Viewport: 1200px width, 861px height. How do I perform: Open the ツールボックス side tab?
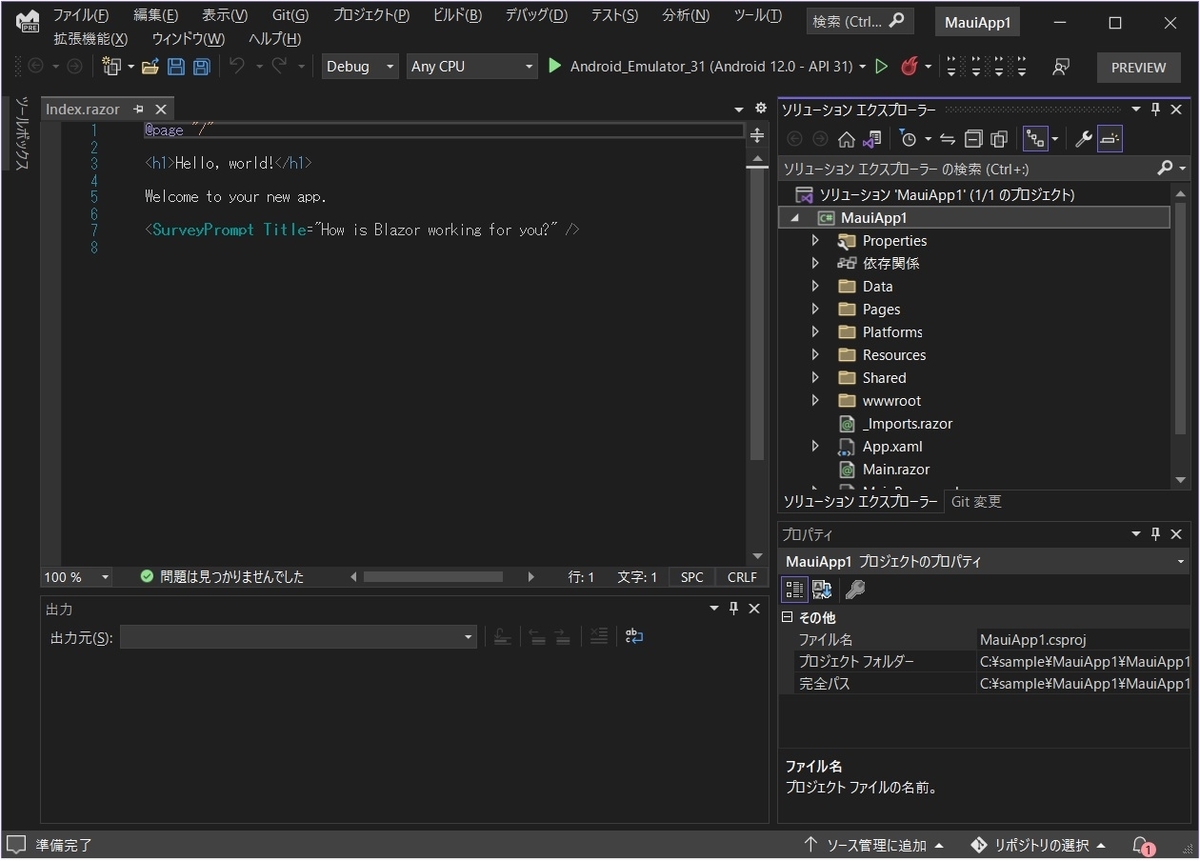coord(23,135)
